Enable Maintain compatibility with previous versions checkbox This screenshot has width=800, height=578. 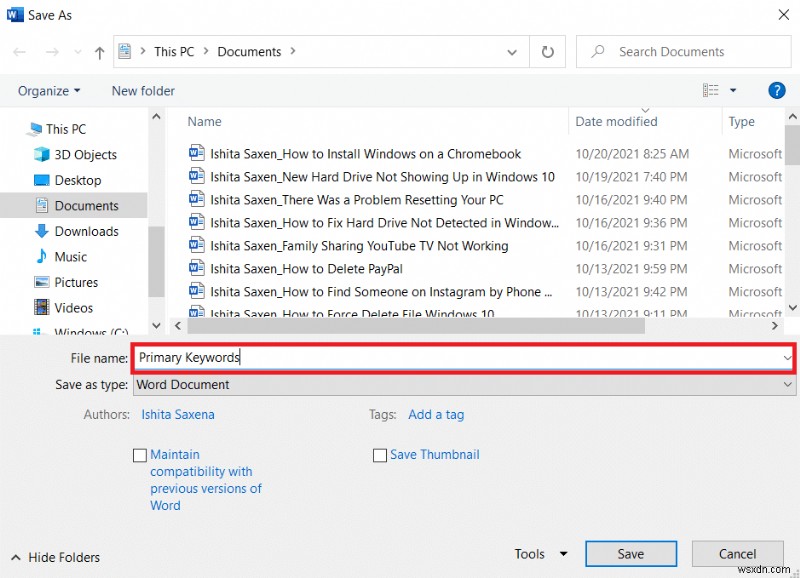click(140, 455)
